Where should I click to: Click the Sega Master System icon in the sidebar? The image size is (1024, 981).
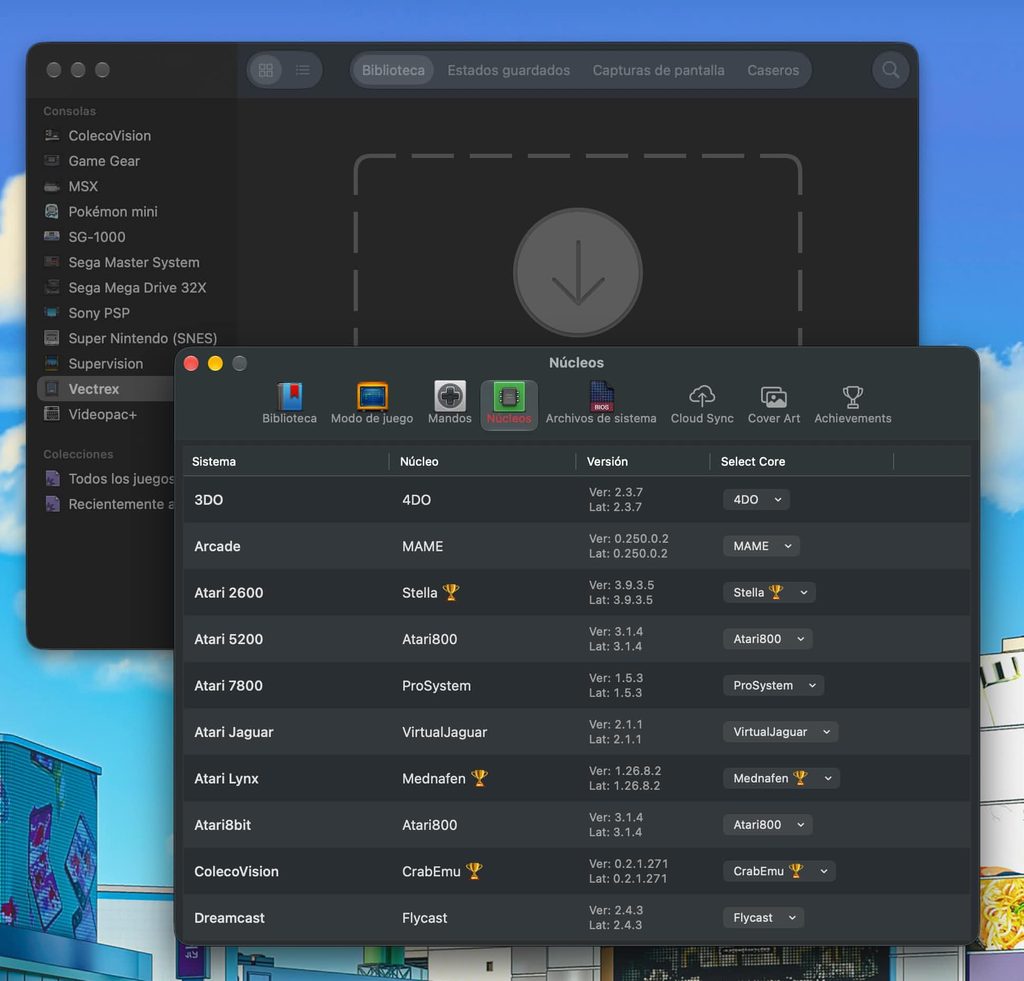point(52,262)
